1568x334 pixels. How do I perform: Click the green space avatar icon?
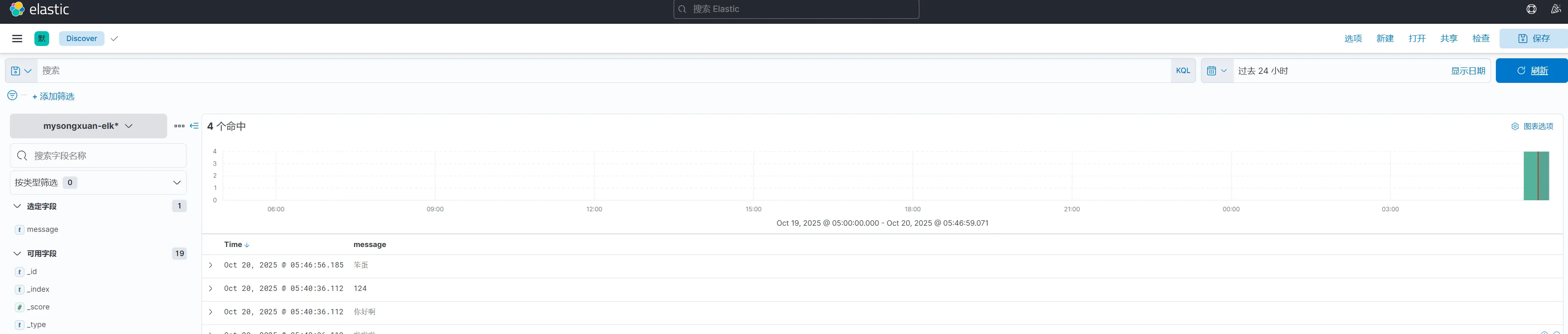[41, 39]
